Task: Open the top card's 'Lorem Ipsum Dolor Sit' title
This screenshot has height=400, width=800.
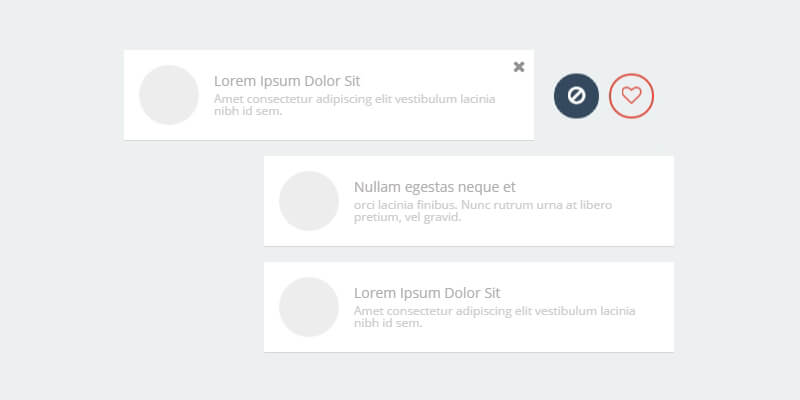Action: 287,81
